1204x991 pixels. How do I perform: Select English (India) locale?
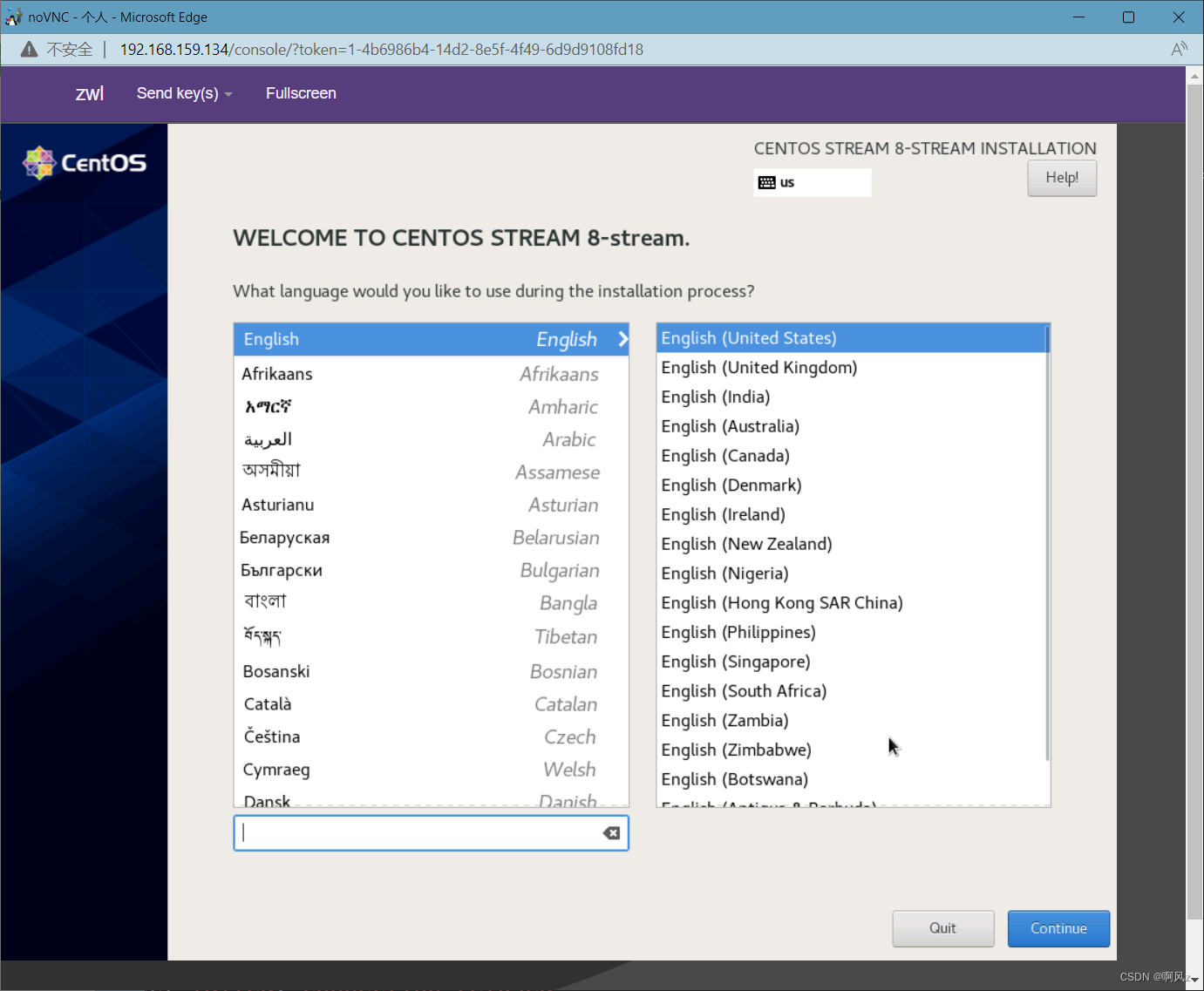(851, 397)
